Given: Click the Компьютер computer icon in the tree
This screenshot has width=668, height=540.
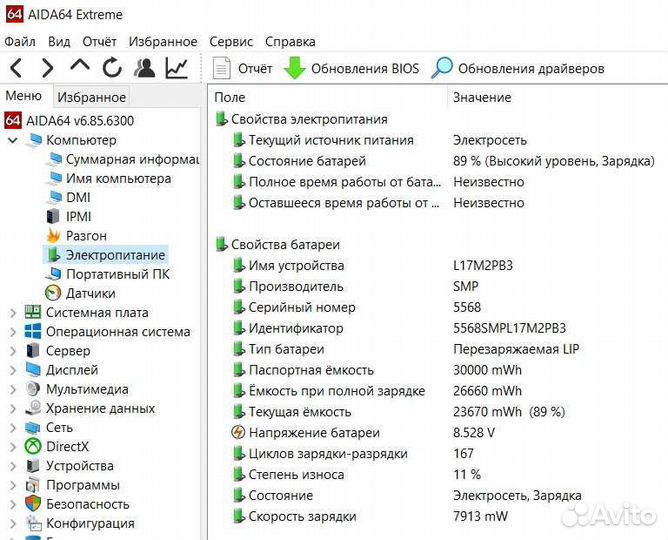Looking at the screenshot, I should [34, 140].
